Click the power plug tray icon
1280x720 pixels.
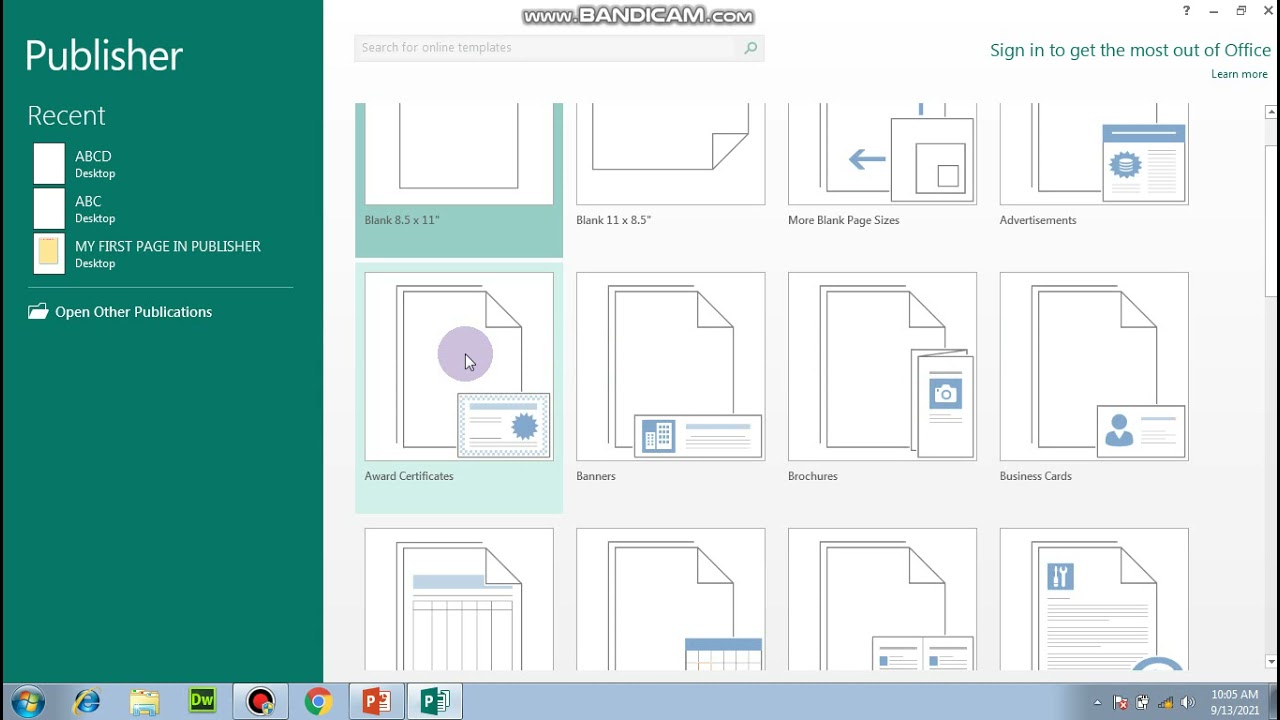pyautogui.click(x=1143, y=702)
